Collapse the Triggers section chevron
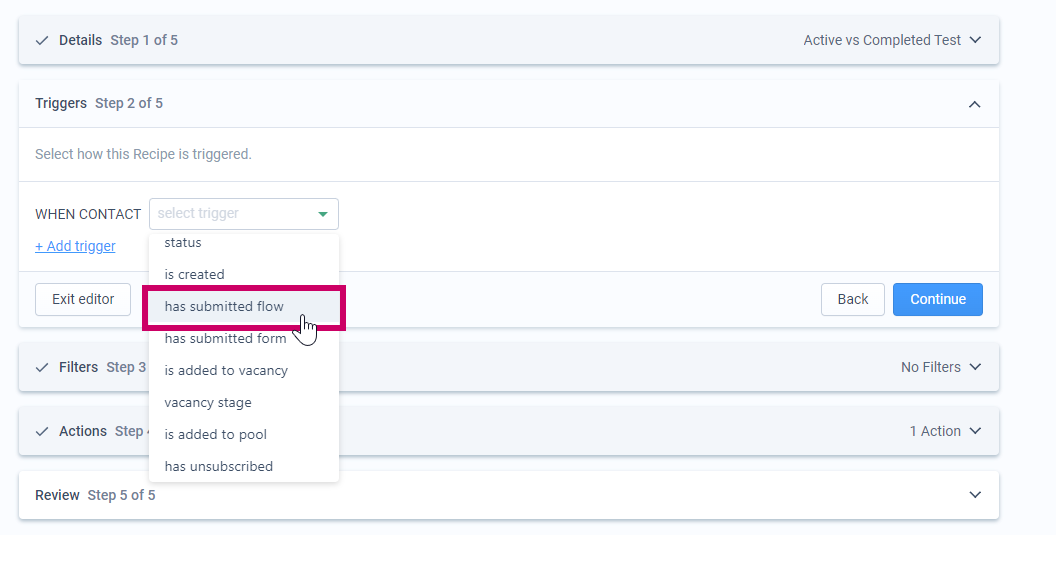 pos(975,104)
